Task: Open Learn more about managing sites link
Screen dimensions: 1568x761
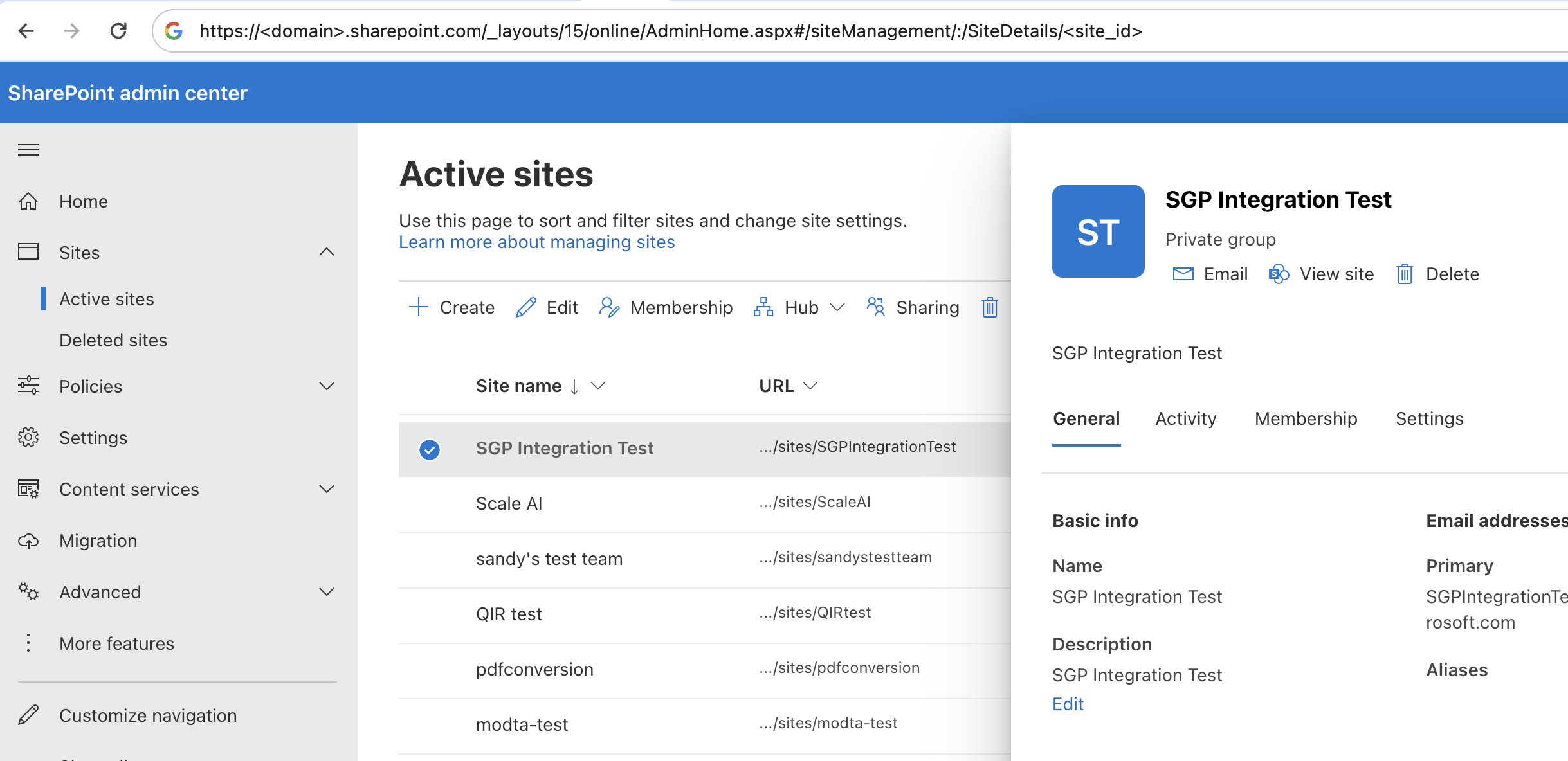Action: click(x=536, y=242)
